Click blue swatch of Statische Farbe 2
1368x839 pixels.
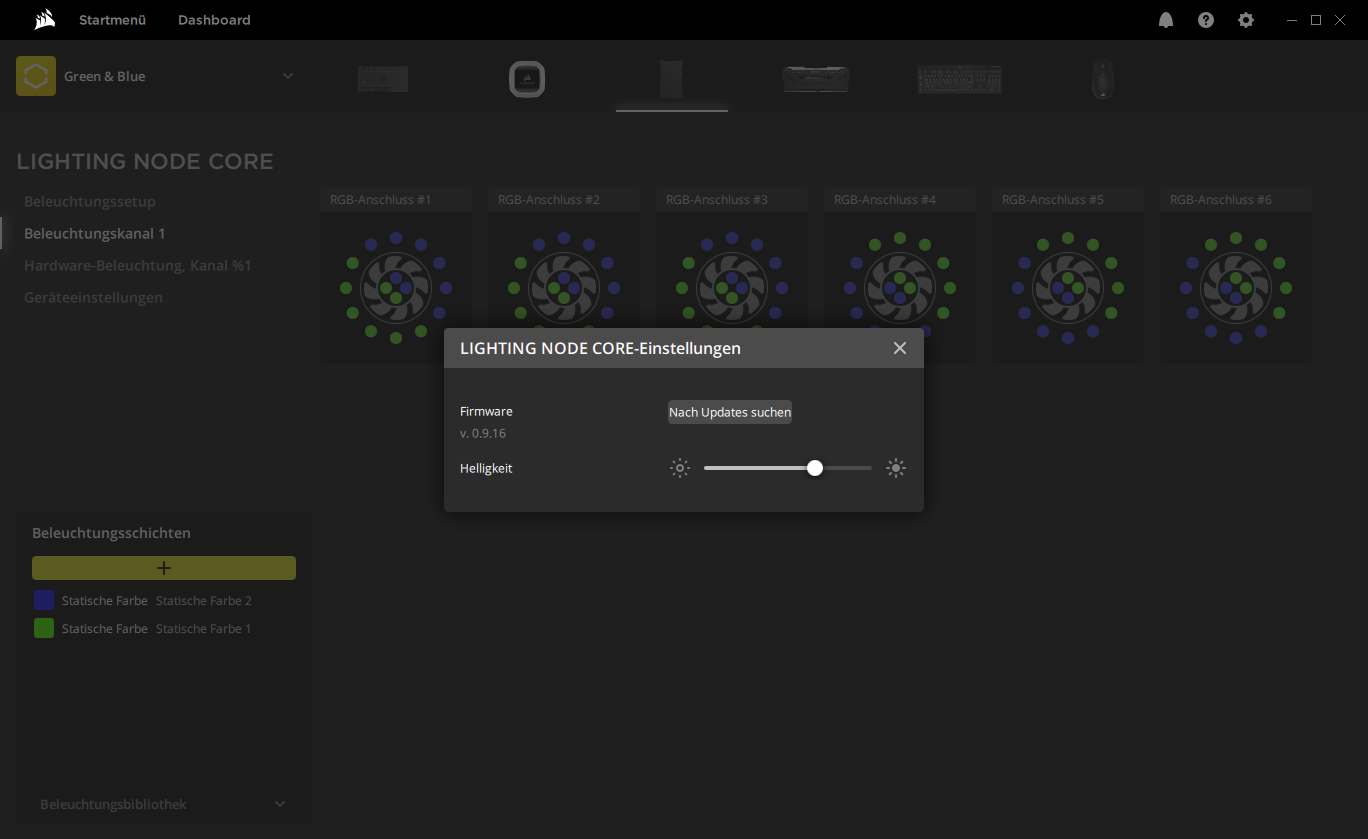click(44, 600)
